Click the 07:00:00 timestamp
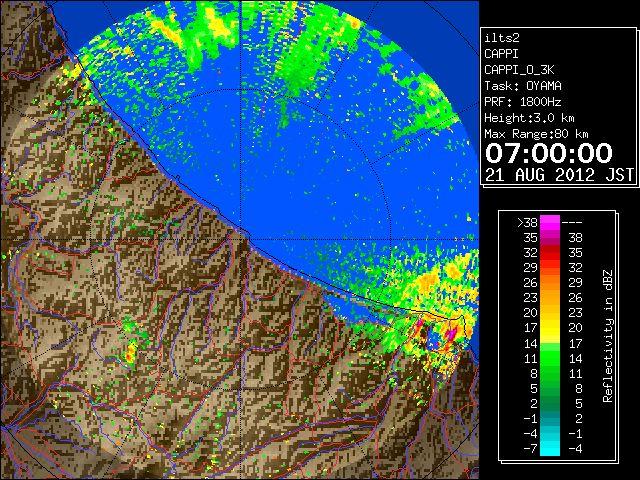This screenshot has width=640, height=480. click(x=549, y=153)
